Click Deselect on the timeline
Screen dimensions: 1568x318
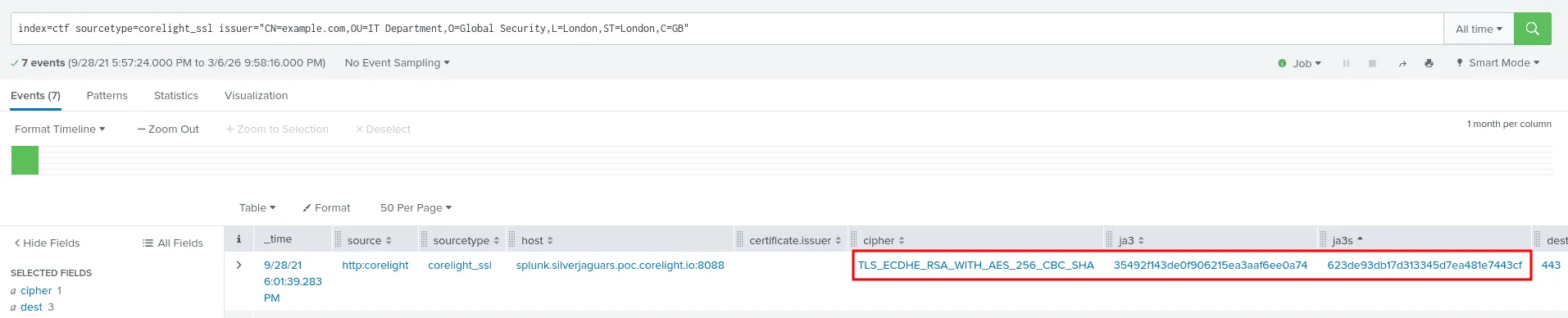[383, 129]
